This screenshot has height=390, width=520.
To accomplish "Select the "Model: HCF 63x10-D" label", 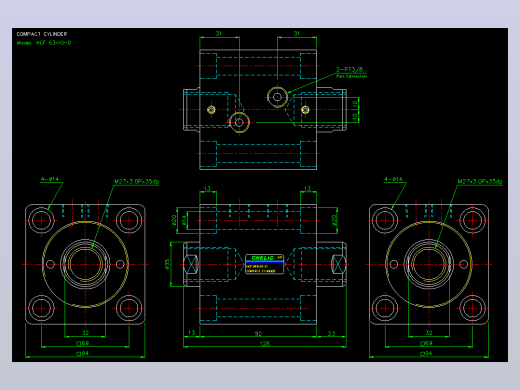I will (x=44, y=43).
